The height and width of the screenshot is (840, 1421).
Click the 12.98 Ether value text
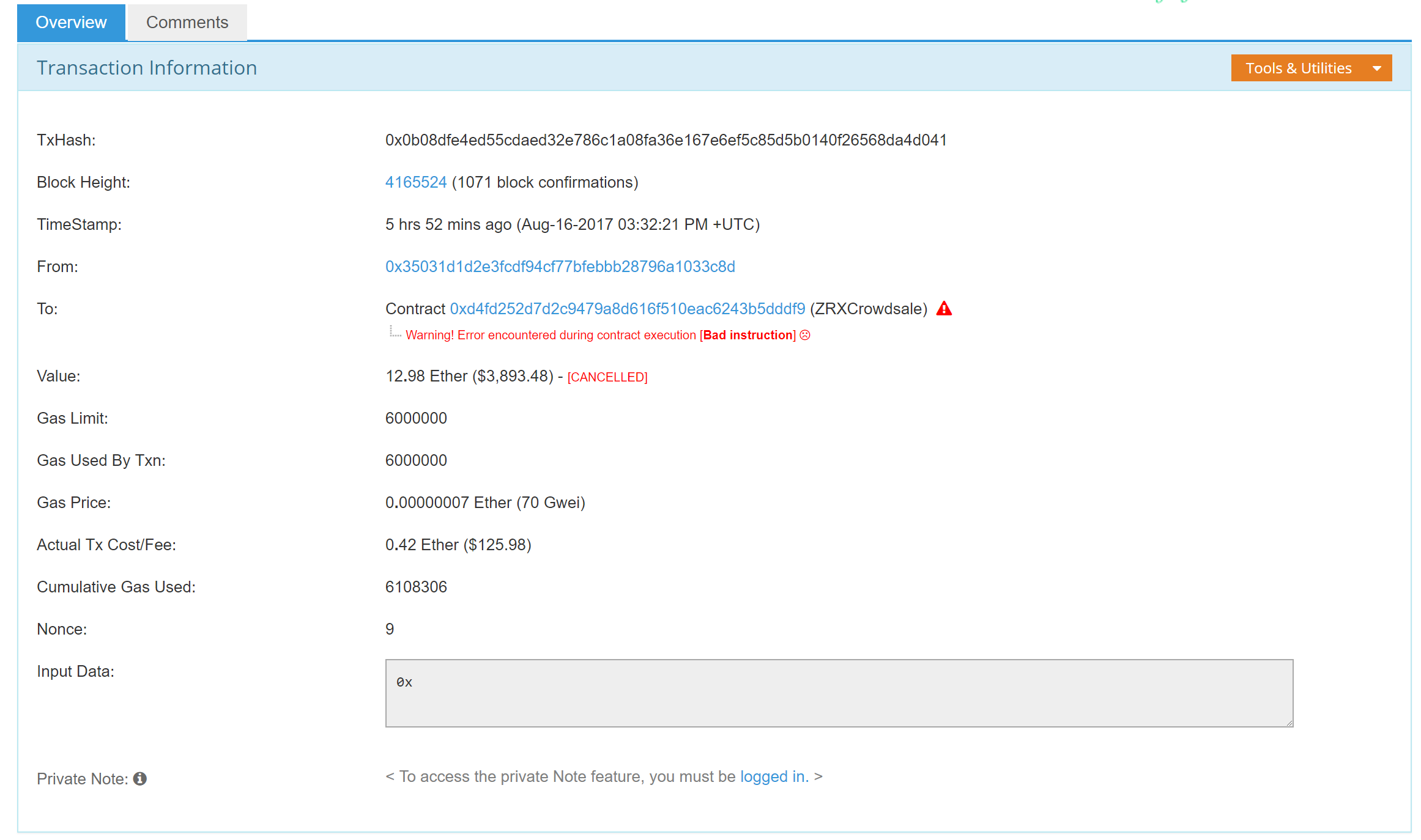point(426,376)
